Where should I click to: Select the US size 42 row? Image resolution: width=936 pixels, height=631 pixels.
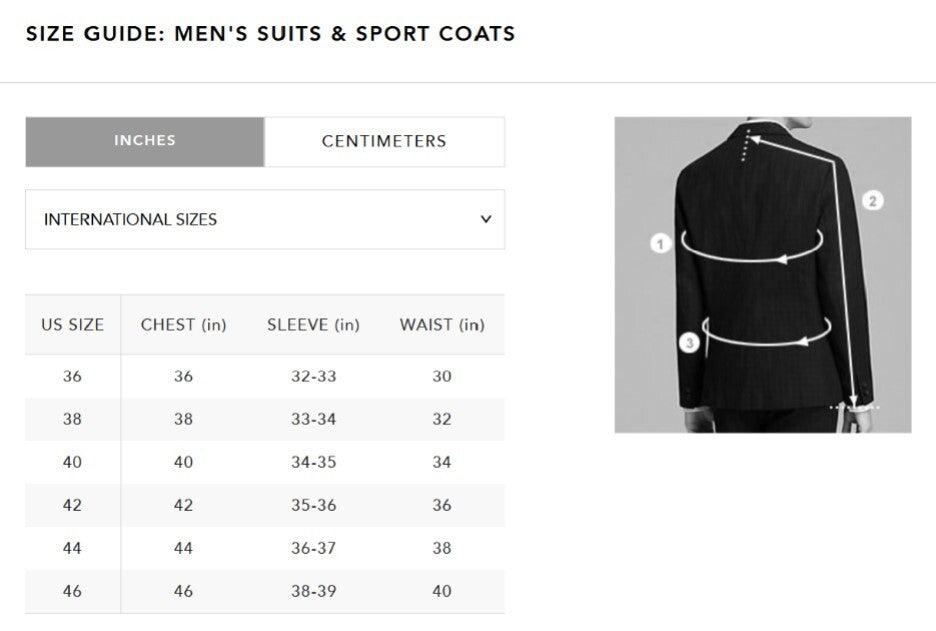pos(72,505)
